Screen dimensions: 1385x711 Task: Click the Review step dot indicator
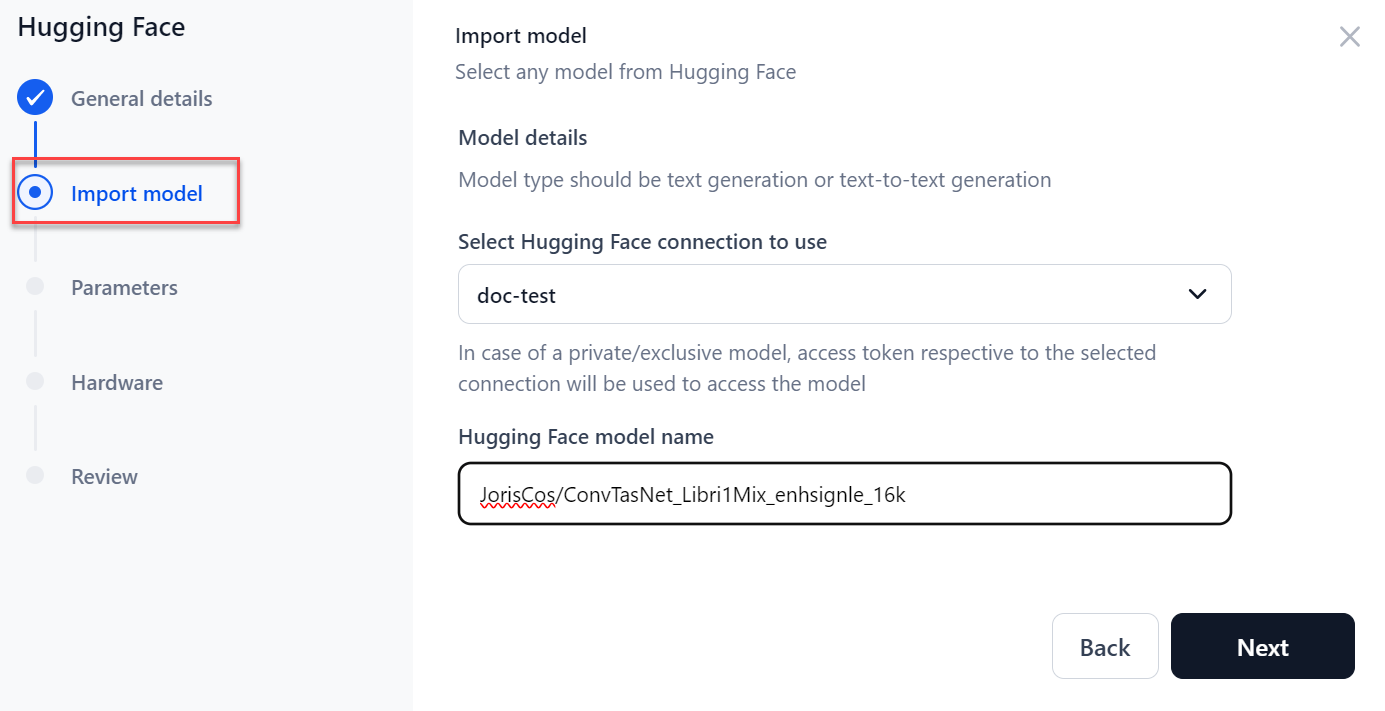[35, 476]
